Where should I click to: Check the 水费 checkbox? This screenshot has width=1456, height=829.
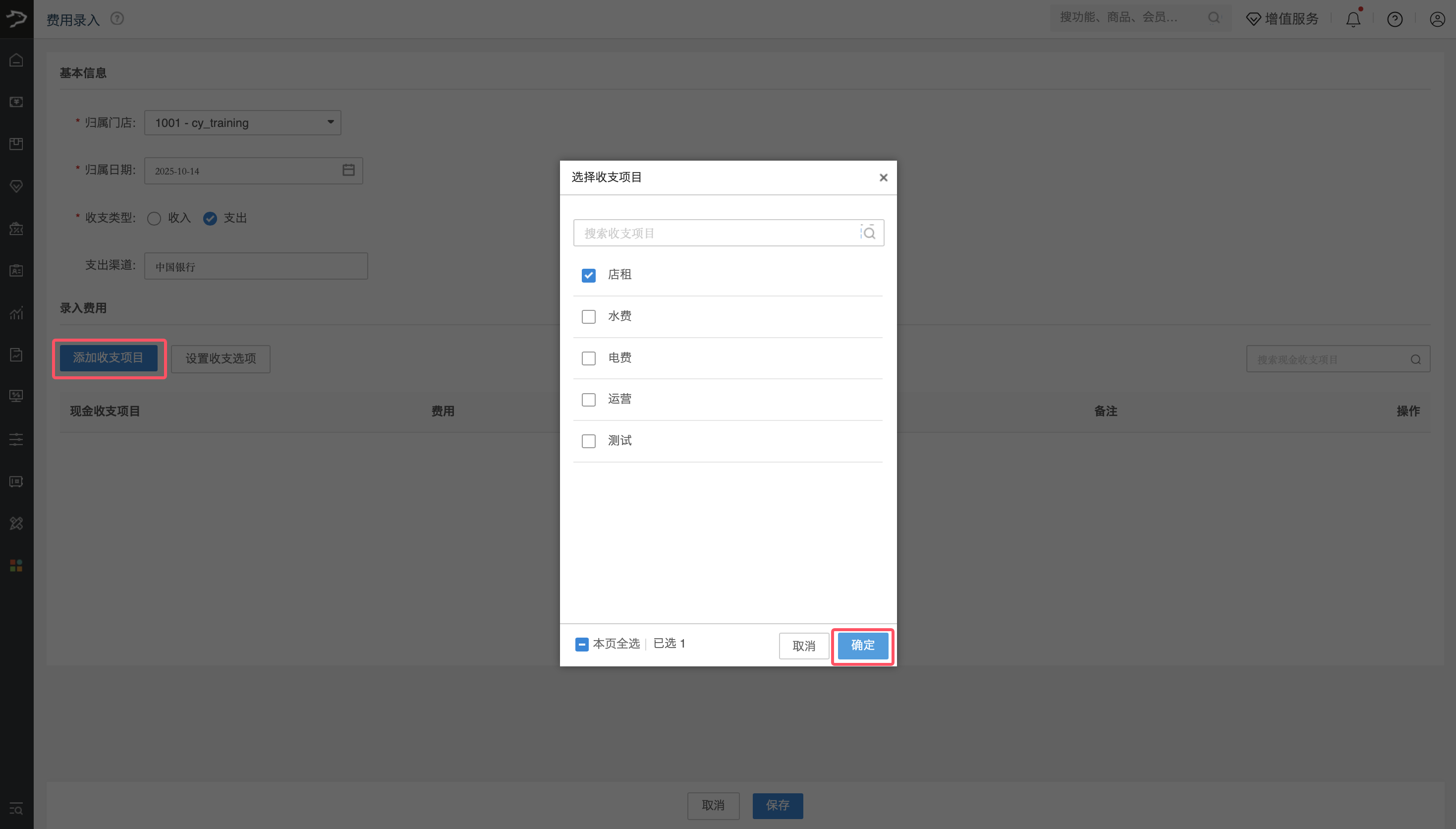coord(588,316)
